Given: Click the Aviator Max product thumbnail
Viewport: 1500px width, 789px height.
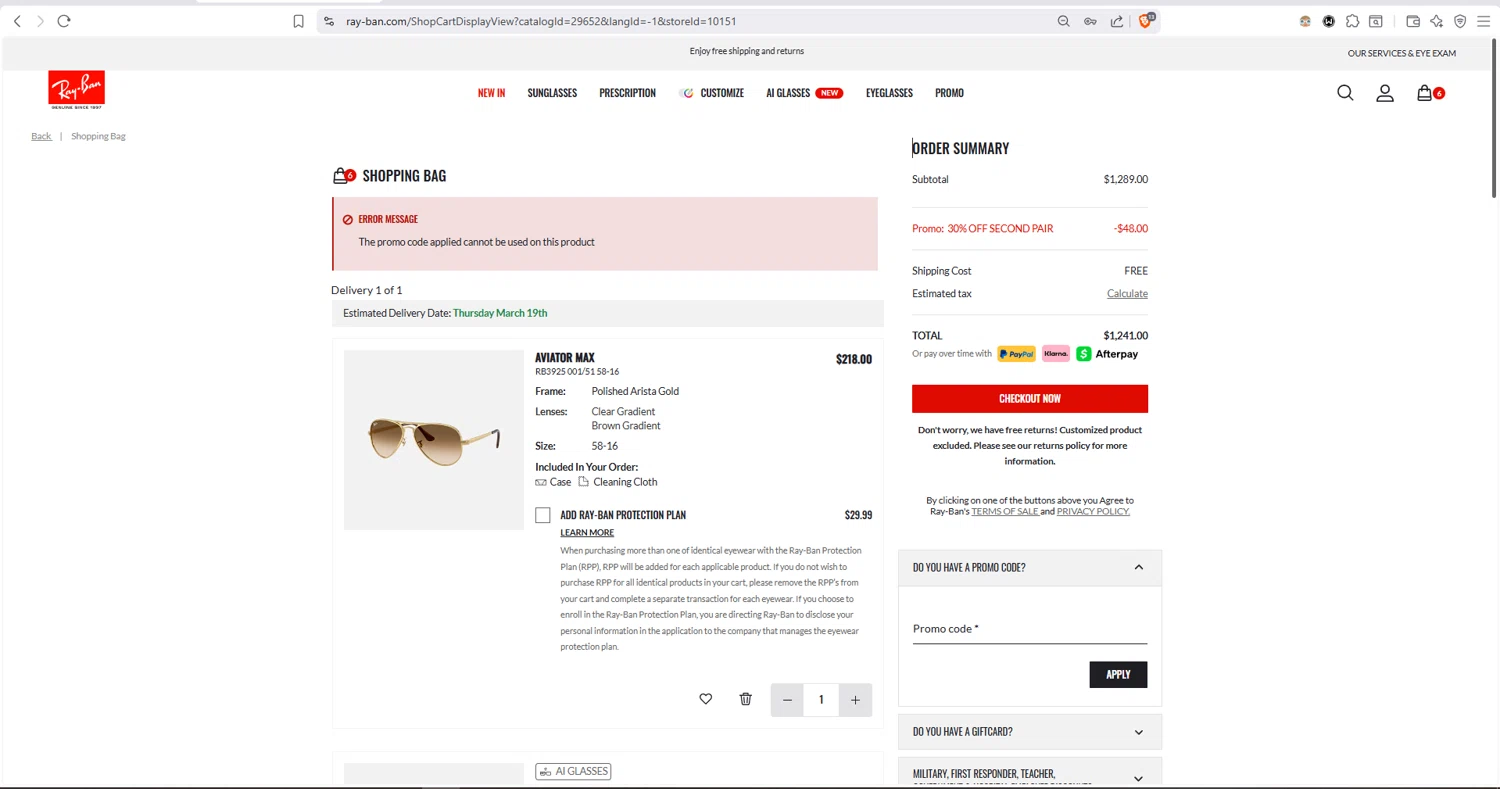Looking at the screenshot, I should coord(434,440).
